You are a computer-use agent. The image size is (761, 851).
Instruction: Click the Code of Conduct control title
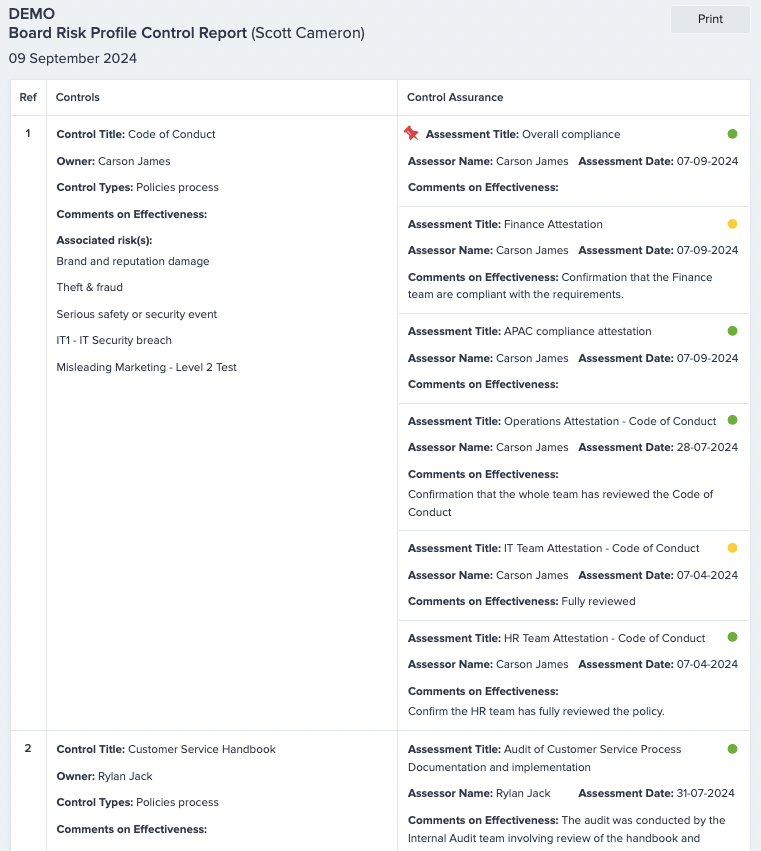click(x=172, y=134)
